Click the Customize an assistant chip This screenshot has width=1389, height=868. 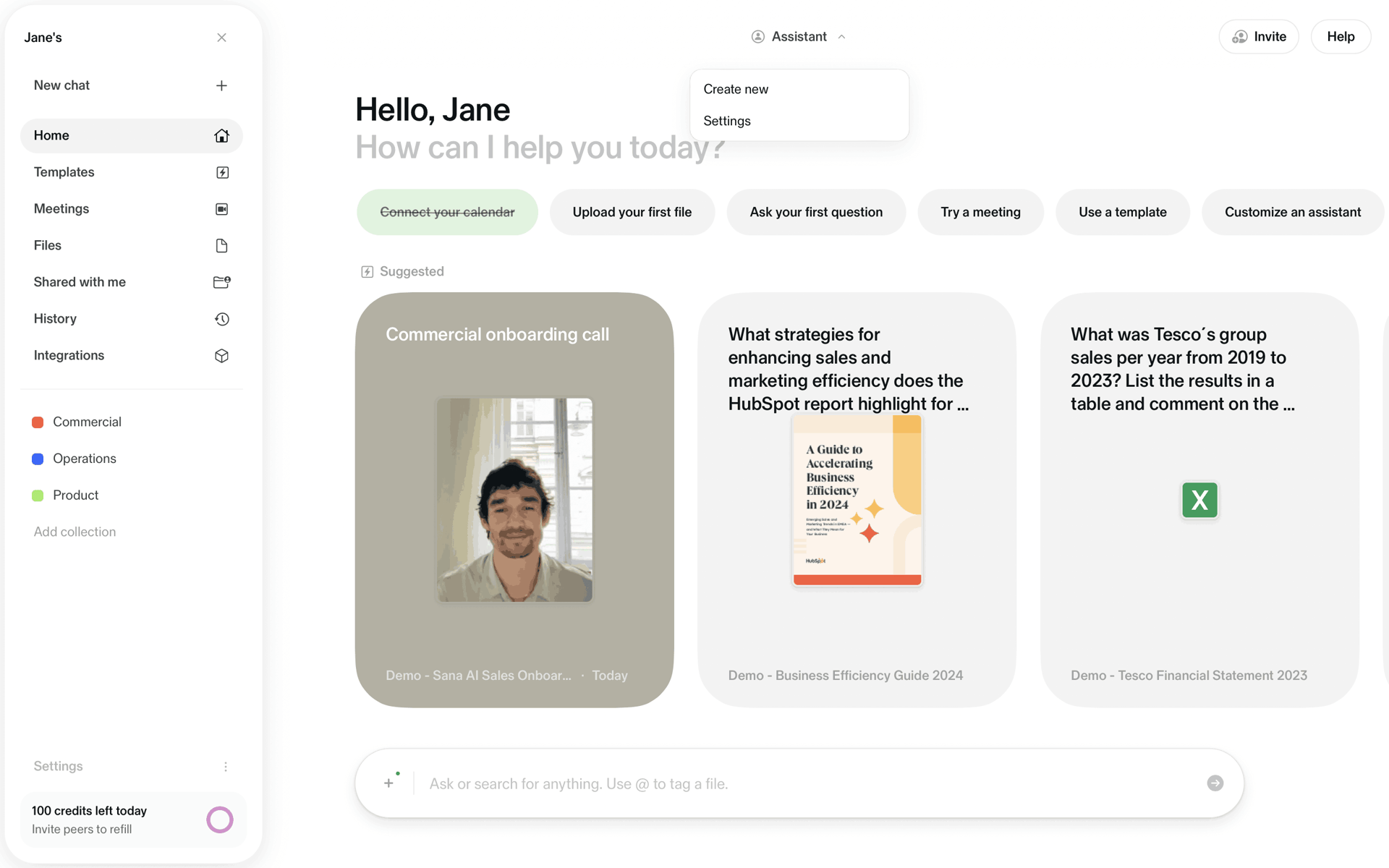[1292, 212]
